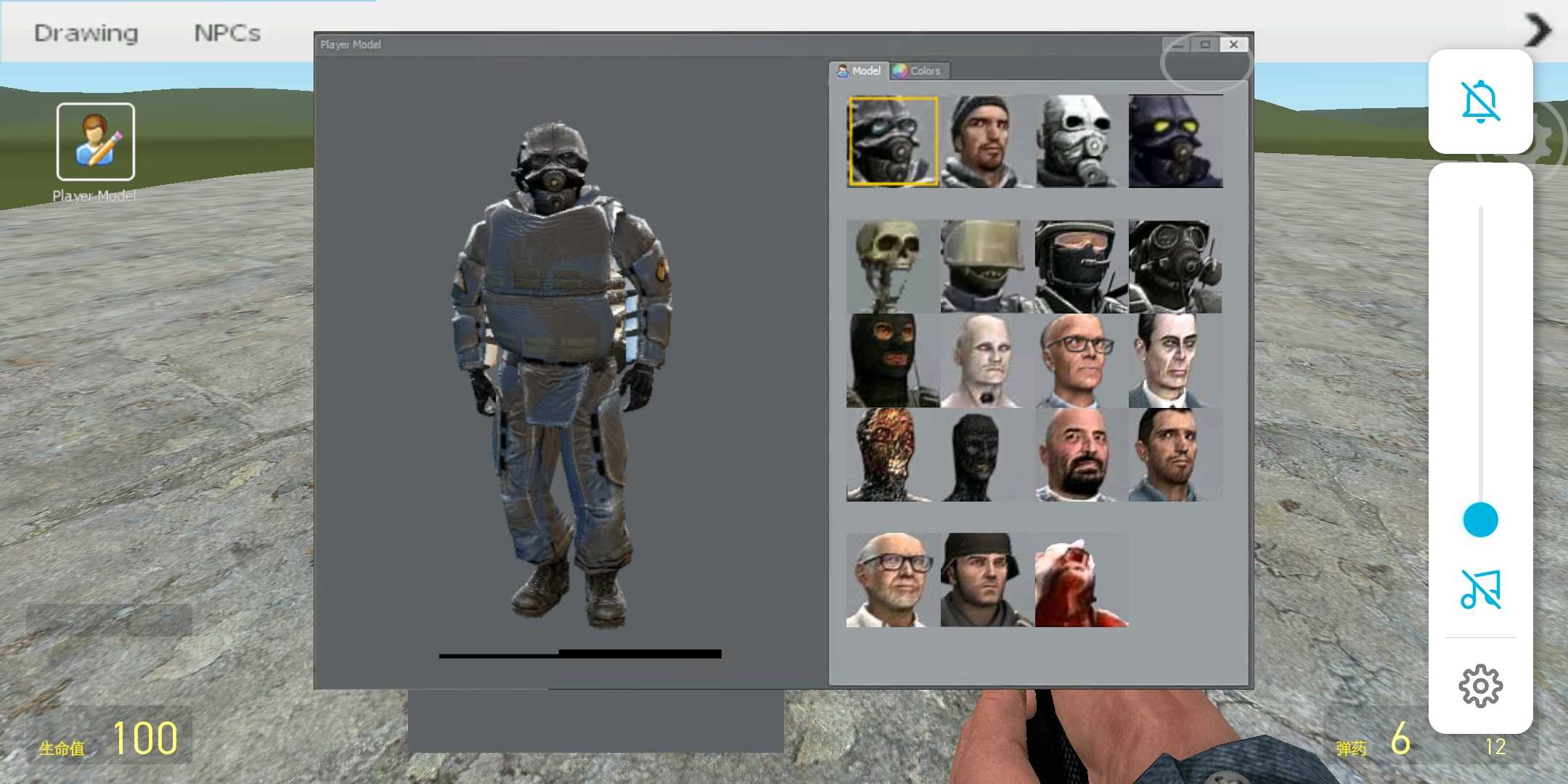1568x784 pixels.
Task: Select the bearded bald man model
Action: 1082,454
